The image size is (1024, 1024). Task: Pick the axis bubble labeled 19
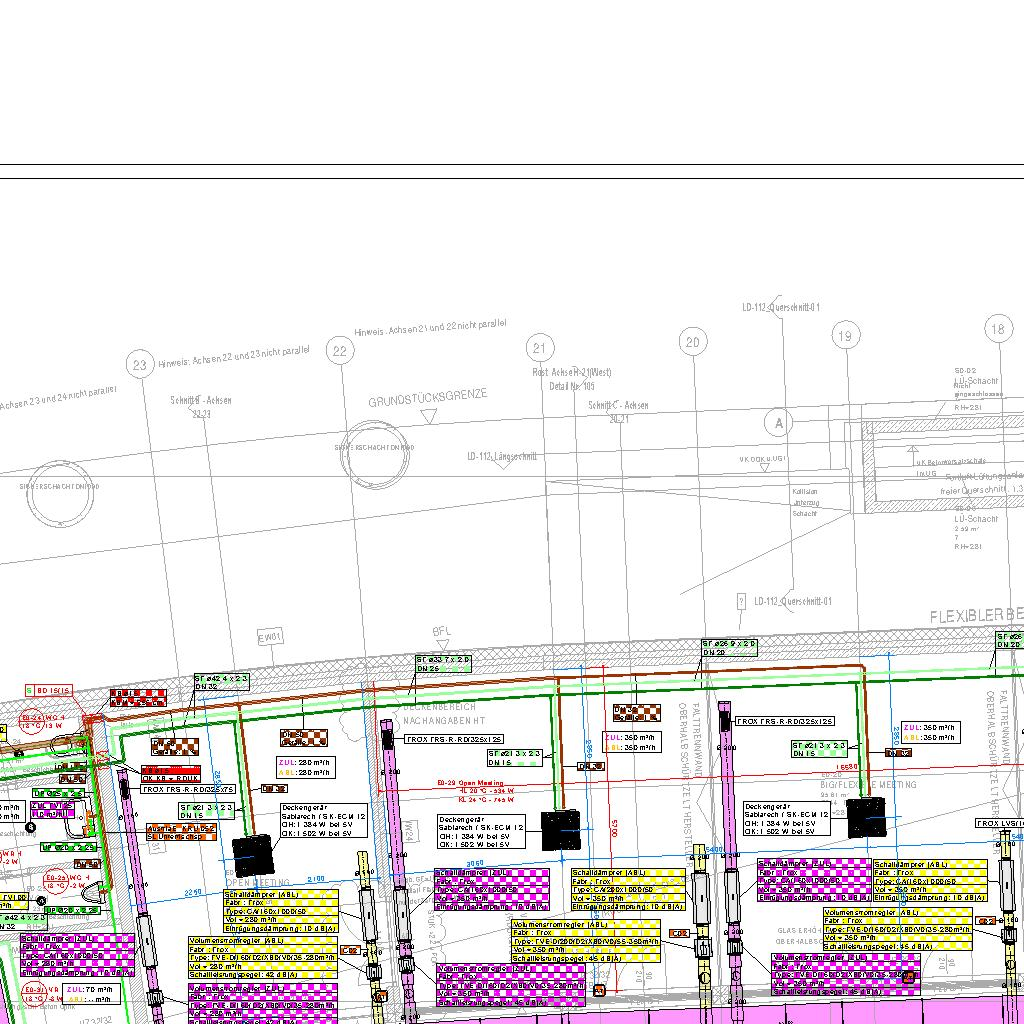(846, 336)
